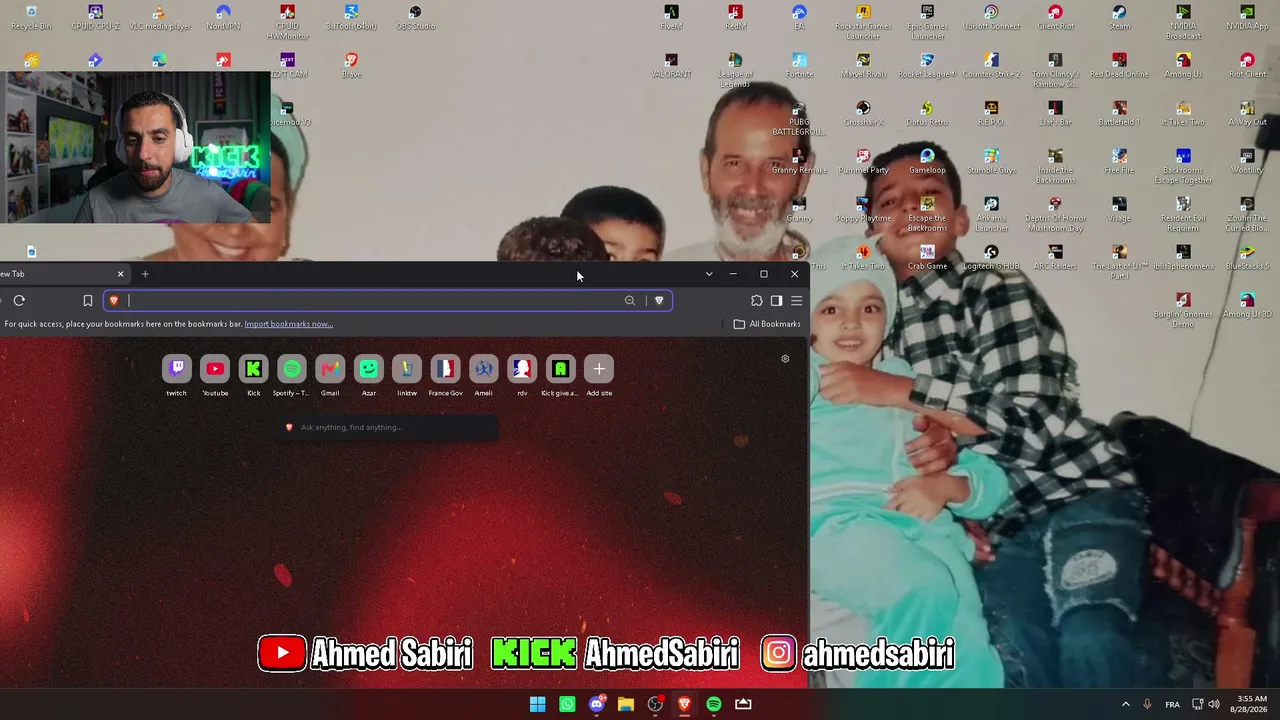Open the Windows Start menu
This screenshot has width=1280, height=720.
538,704
